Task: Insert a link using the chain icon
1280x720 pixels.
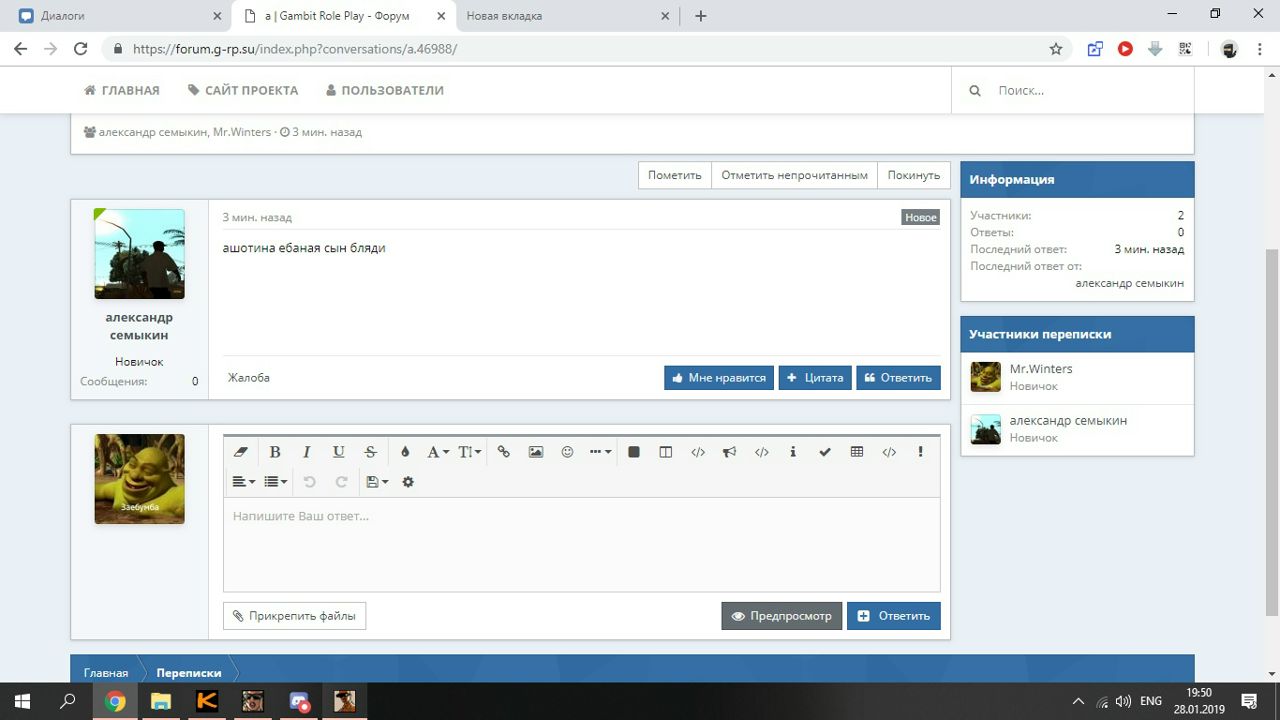Action: pyautogui.click(x=503, y=452)
